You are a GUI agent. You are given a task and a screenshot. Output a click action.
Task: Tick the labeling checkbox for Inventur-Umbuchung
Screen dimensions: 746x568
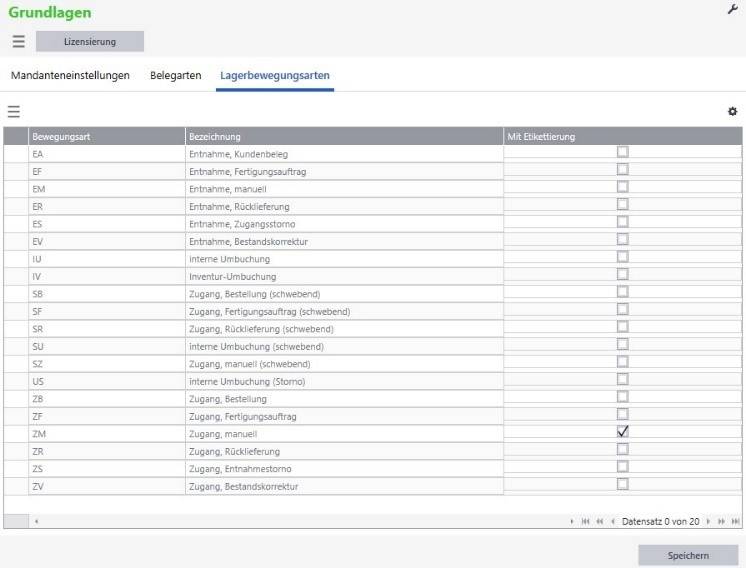(x=623, y=274)
